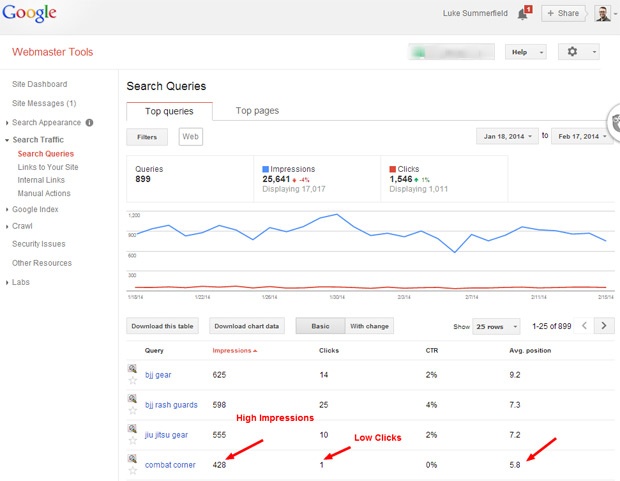Select the Basic view toggle

point(320,326)
